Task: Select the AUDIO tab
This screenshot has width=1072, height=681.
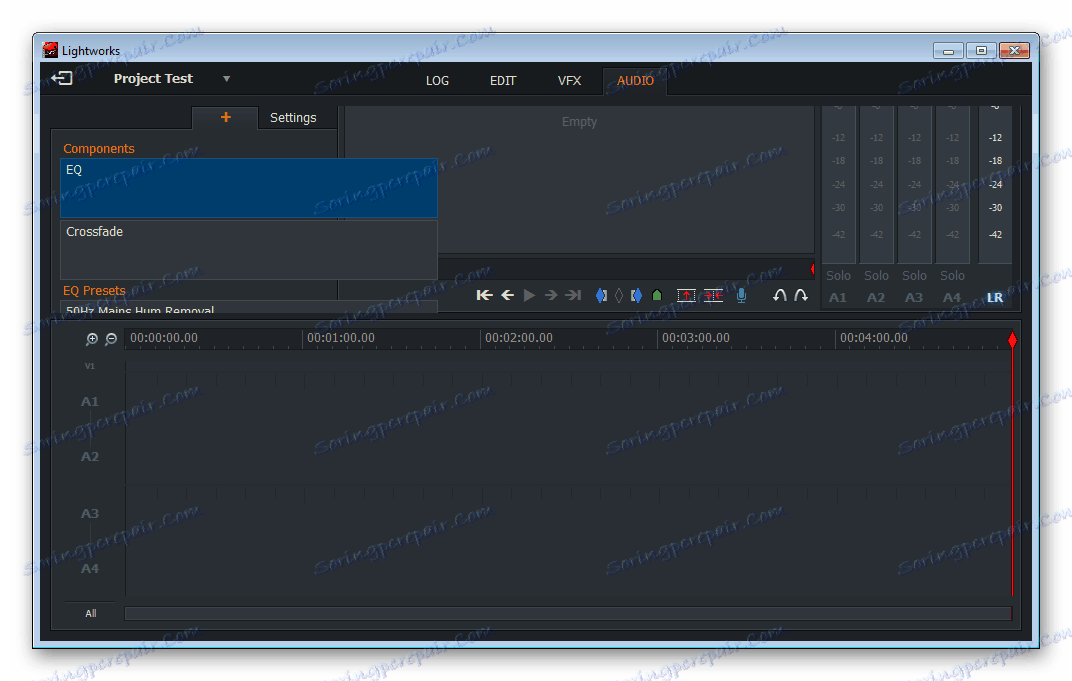Action: 635,81
